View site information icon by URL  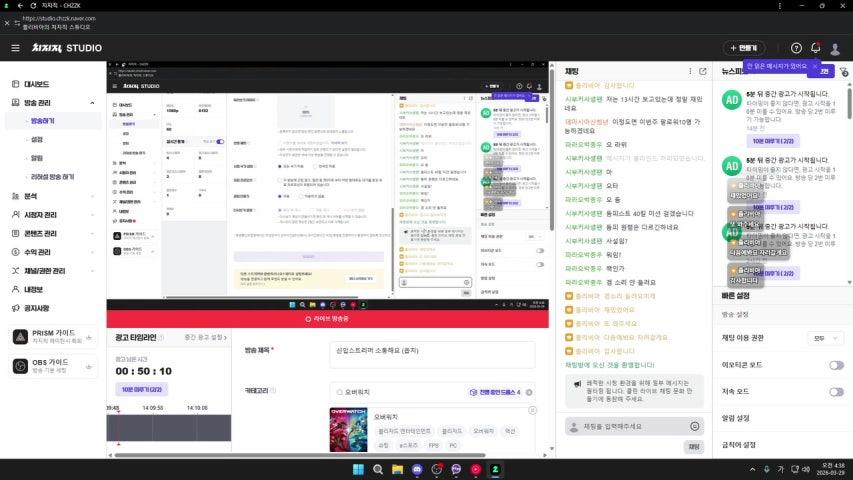click(x=17, y=23)
